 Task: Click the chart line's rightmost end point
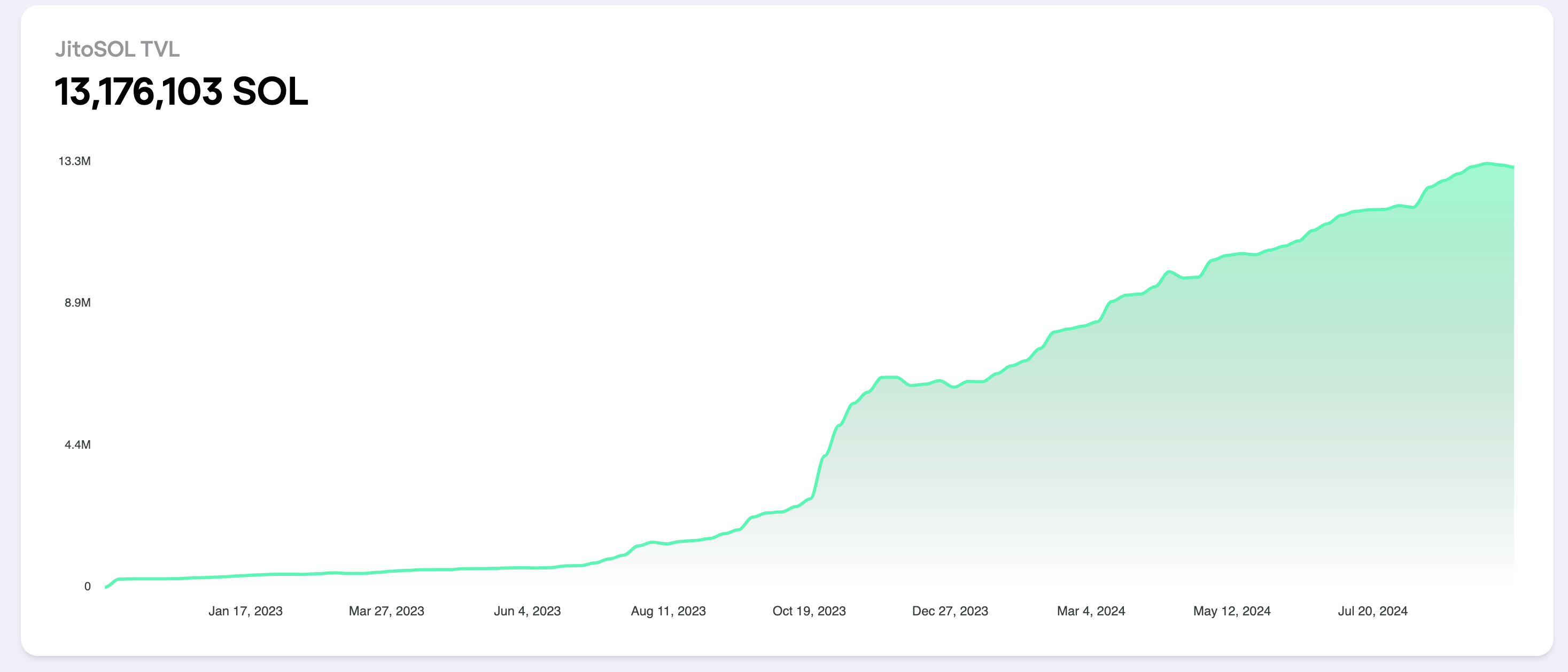point(1512,167)
